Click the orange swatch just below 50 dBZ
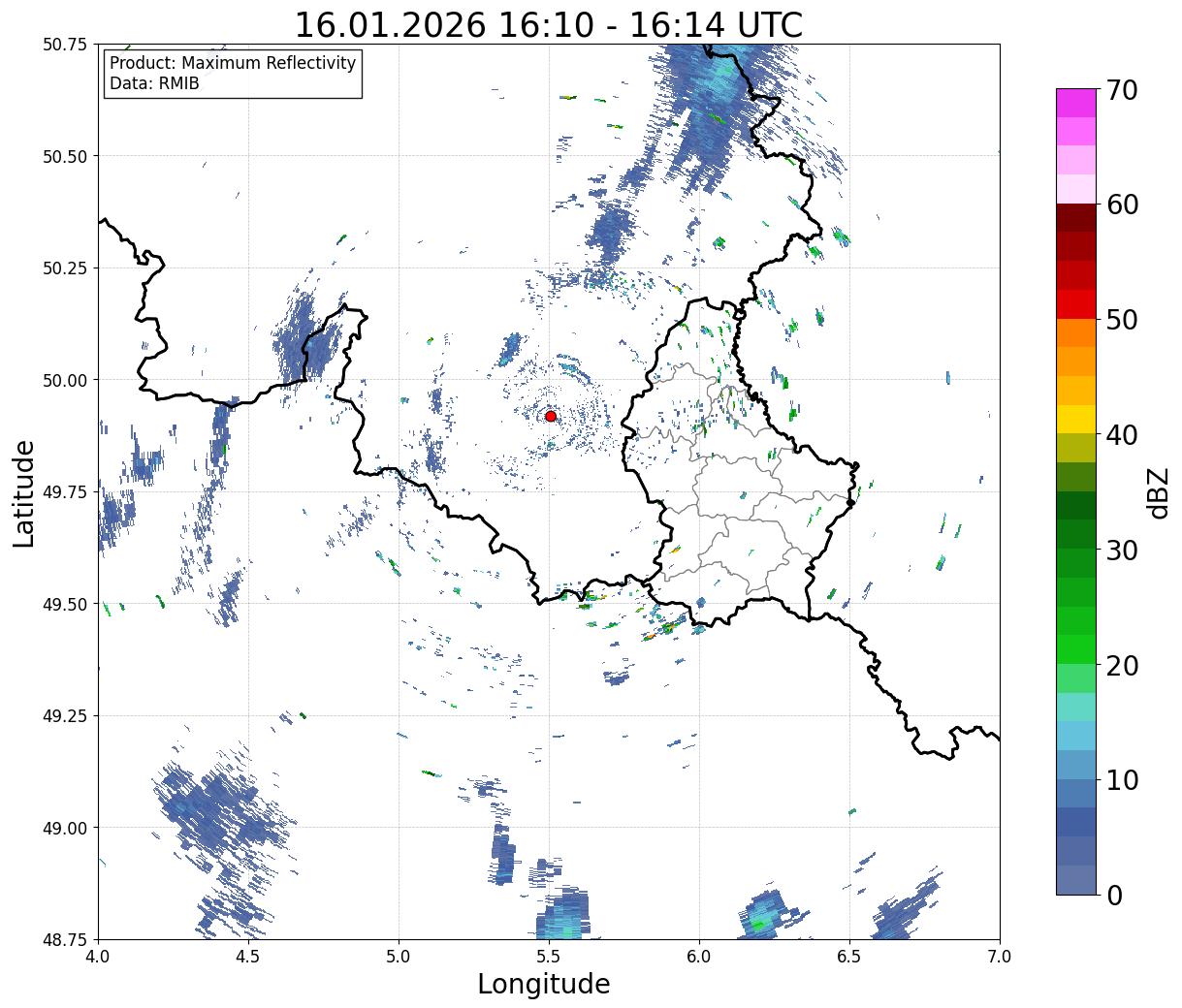Screen dimensions: 1182x1008 coord(1076,333)
